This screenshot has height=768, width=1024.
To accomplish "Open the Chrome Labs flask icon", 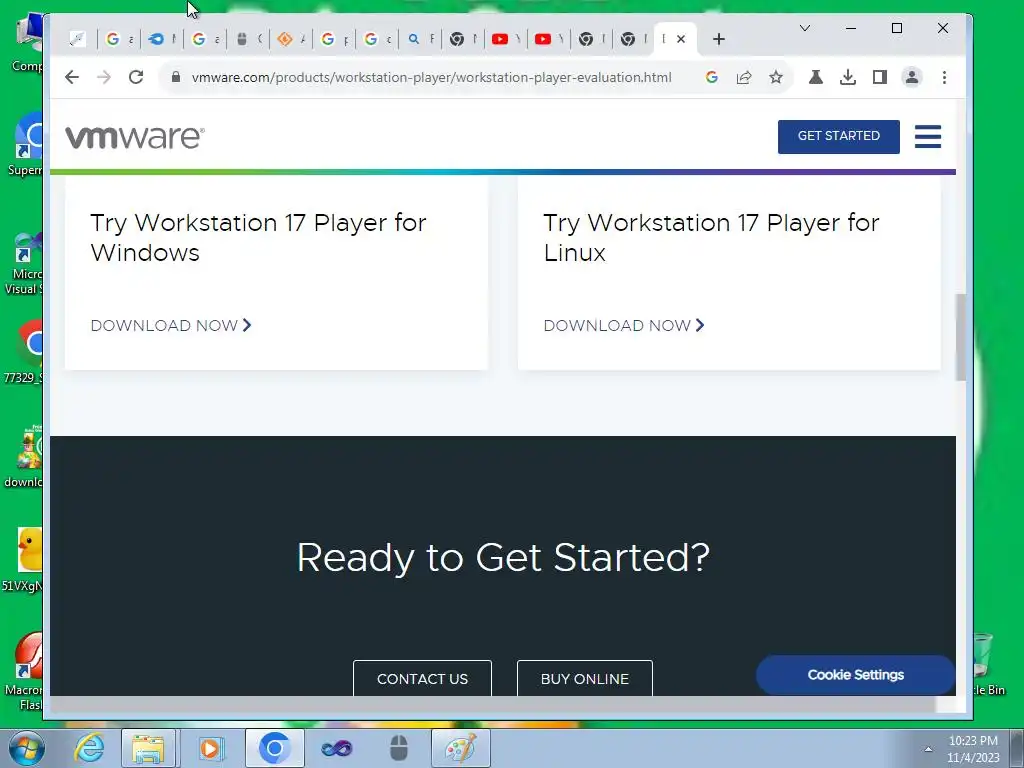I will [x=816, y=77].
